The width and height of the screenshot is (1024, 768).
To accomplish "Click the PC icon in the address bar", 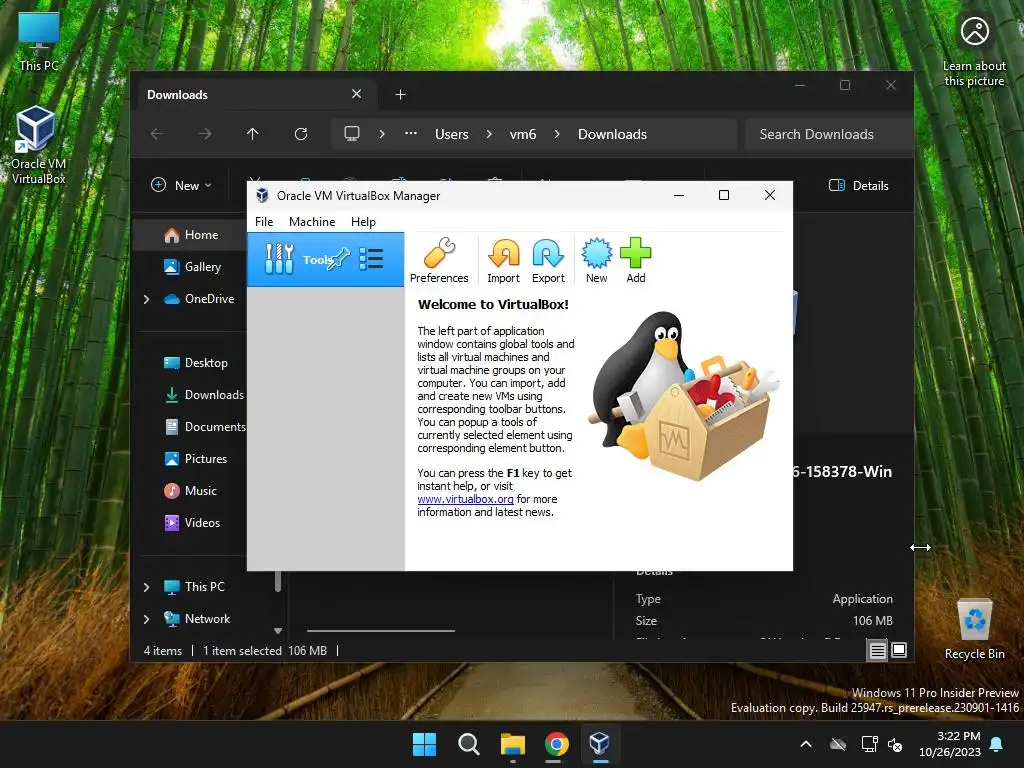I will point(352,134).
